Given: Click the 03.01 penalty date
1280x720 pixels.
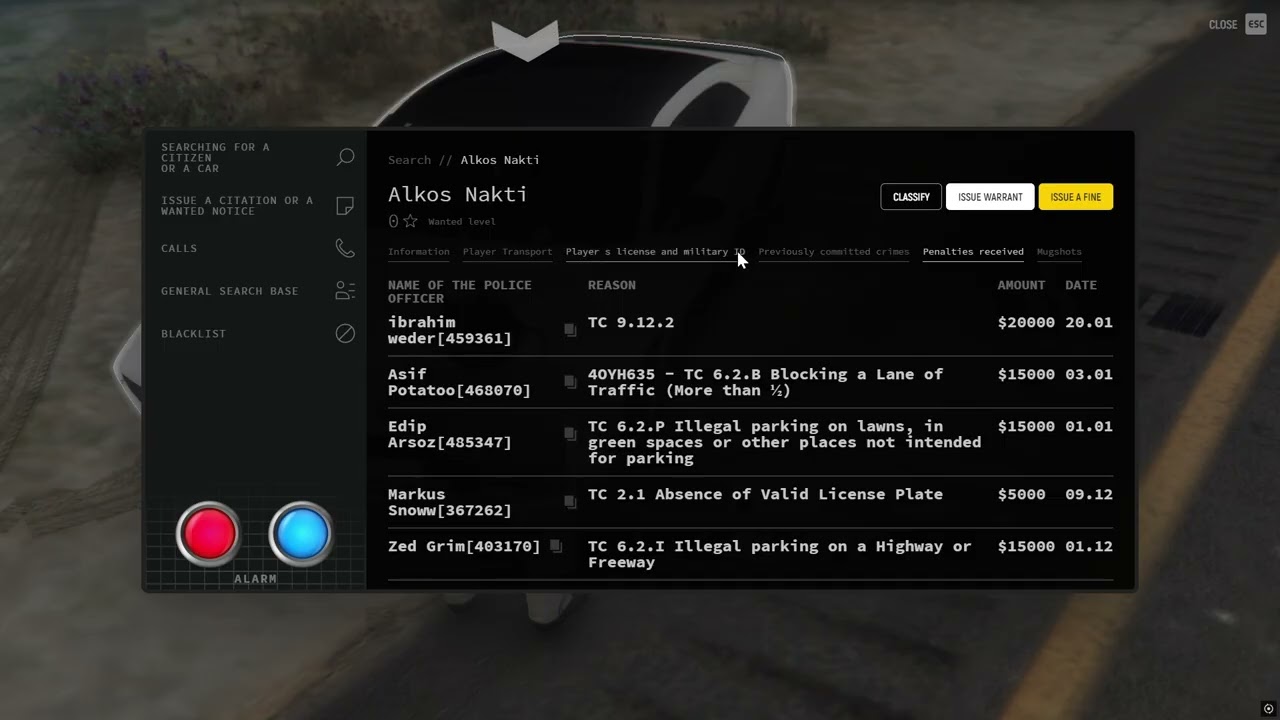Looking at the screenshot, I should [x=1089, y=374].
